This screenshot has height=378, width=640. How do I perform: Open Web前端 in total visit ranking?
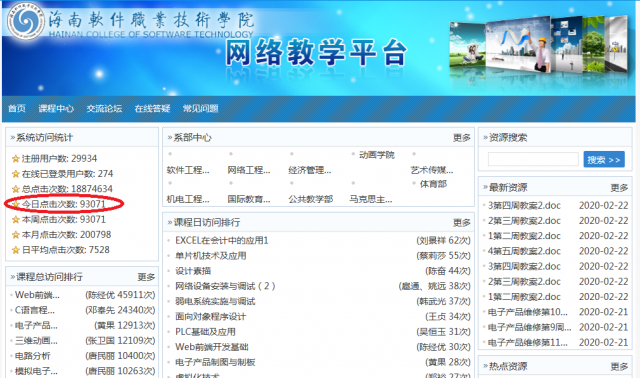tap(37, 295)
